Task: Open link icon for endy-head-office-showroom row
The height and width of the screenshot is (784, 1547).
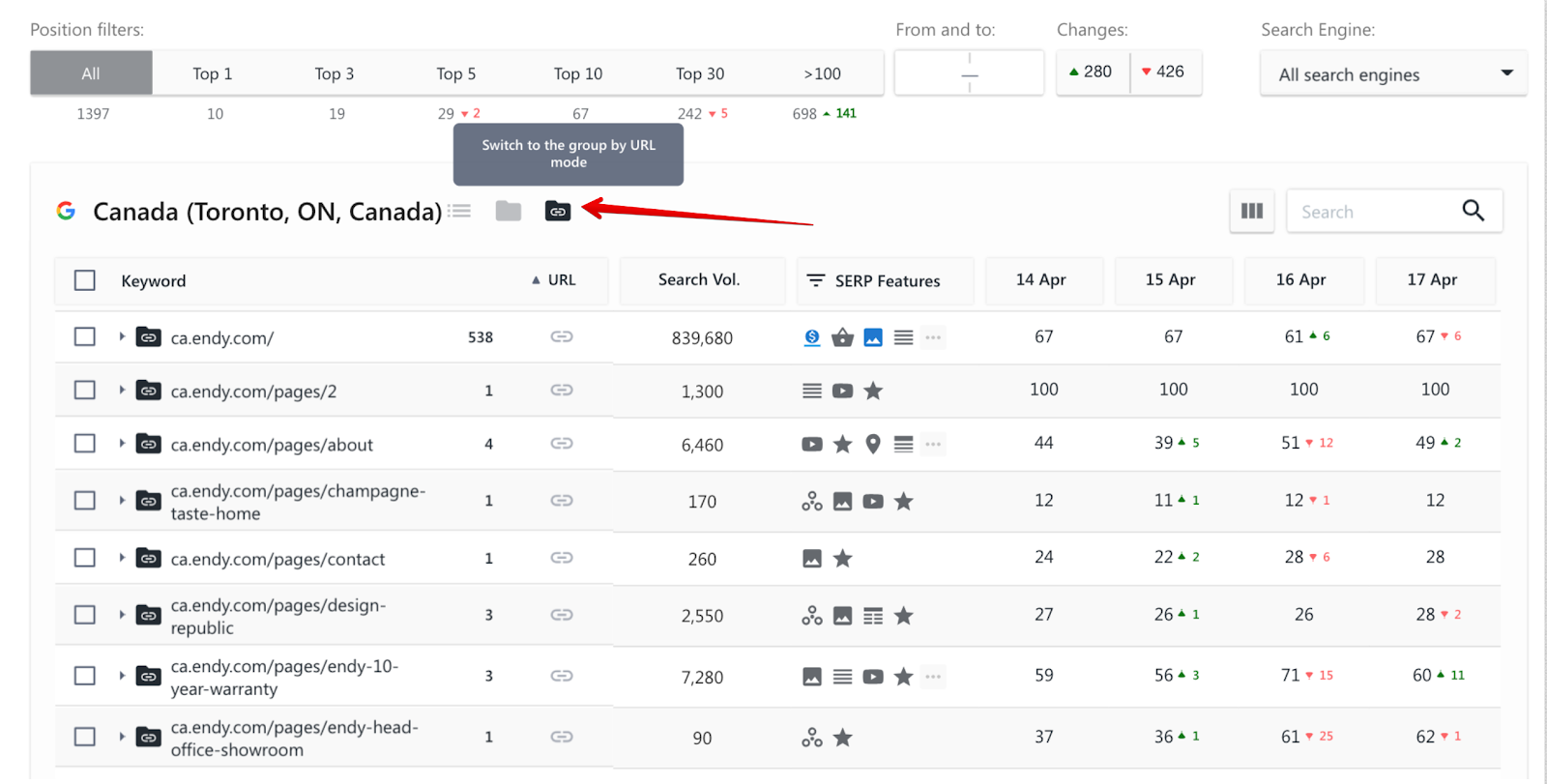Action: tap(562, 737)
